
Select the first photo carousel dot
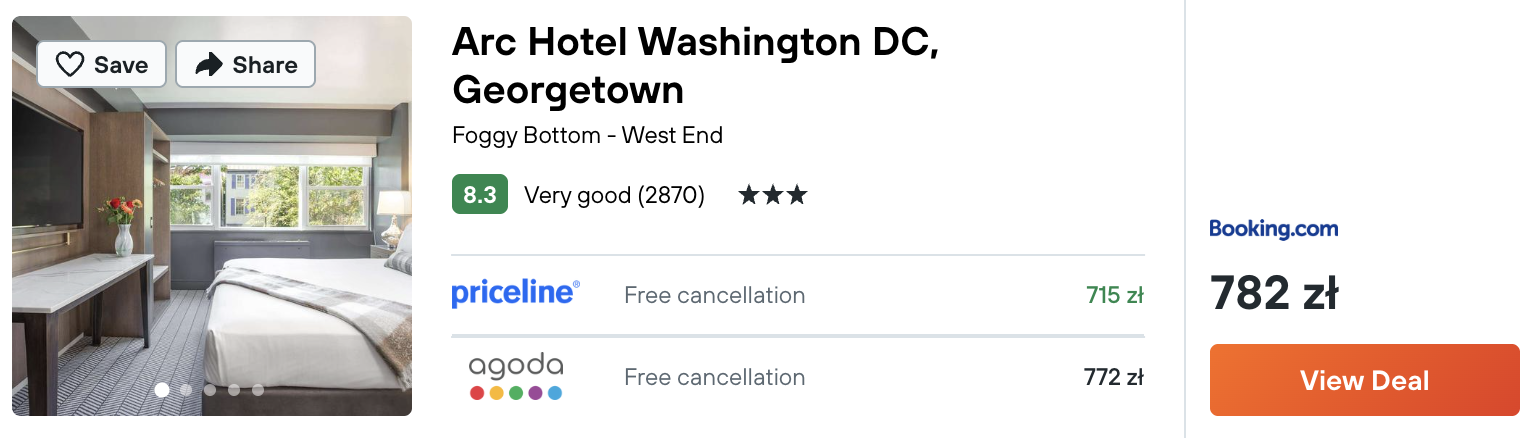tap(162, 390)
